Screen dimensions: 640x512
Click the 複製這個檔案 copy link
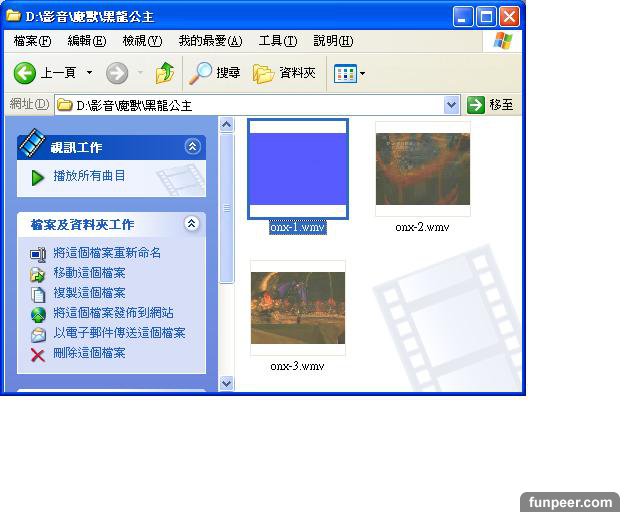tap(89, 293)
